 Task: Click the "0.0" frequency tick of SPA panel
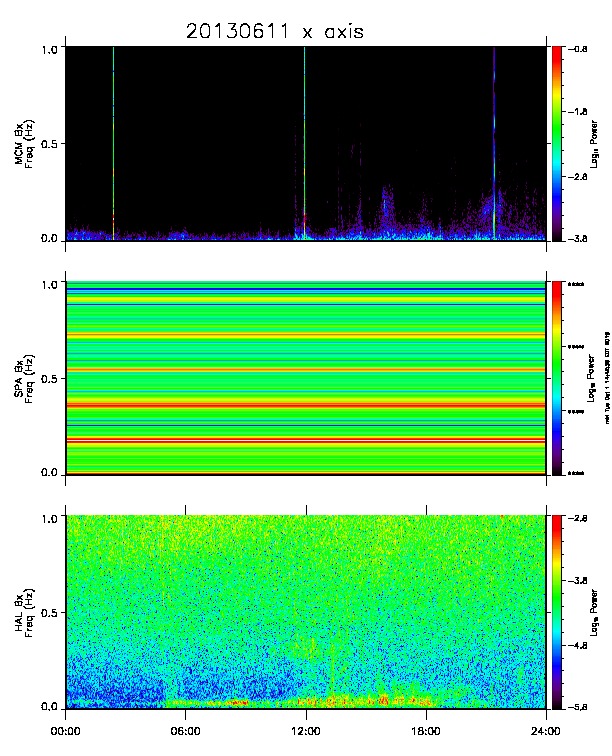tap(49, 472)
